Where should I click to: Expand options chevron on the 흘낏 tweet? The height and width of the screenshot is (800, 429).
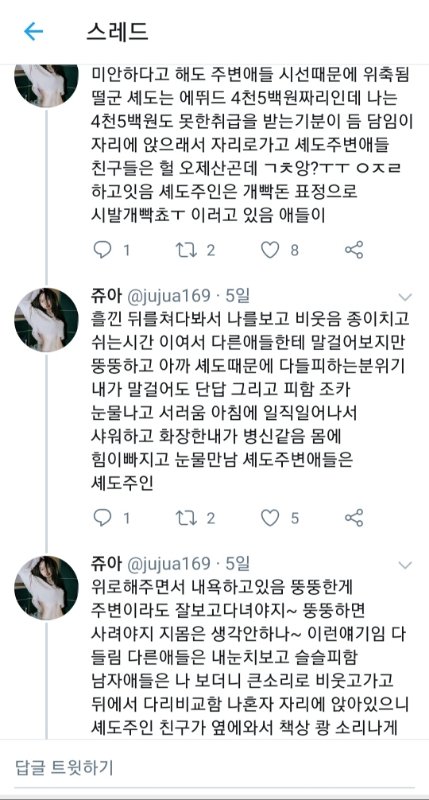coord(405,297)
